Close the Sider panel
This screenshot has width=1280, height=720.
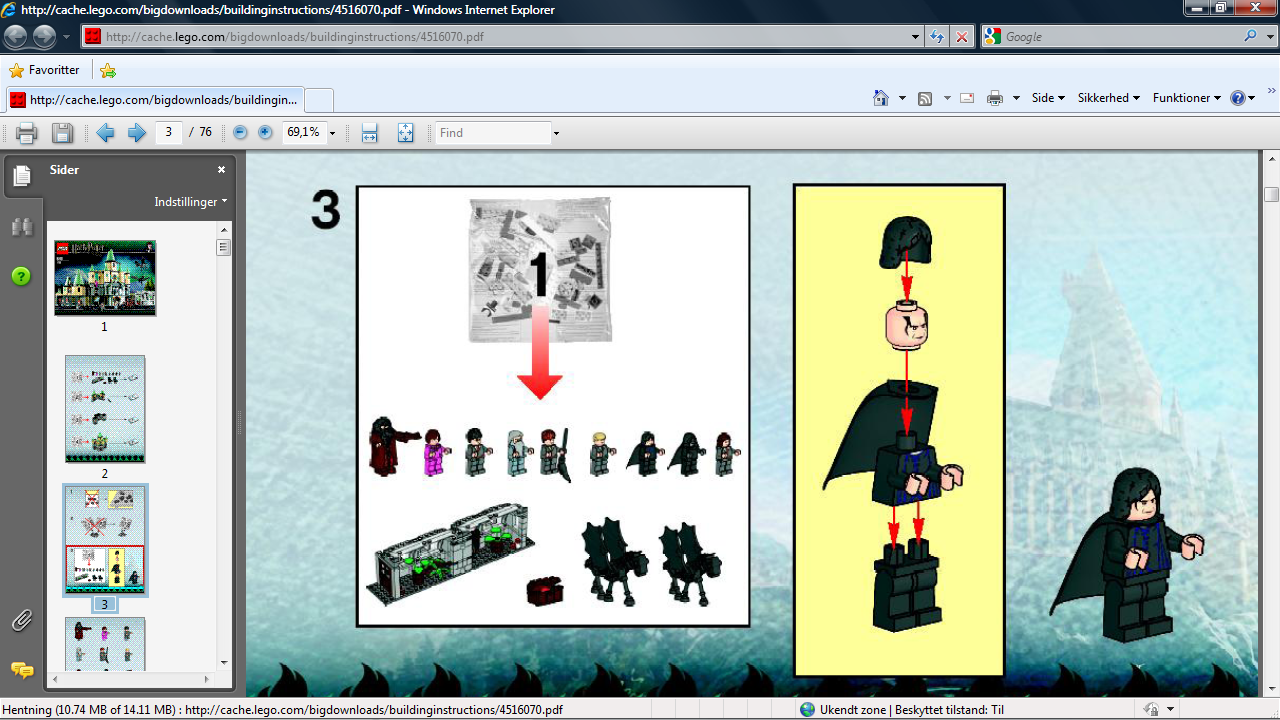point(221,170)
